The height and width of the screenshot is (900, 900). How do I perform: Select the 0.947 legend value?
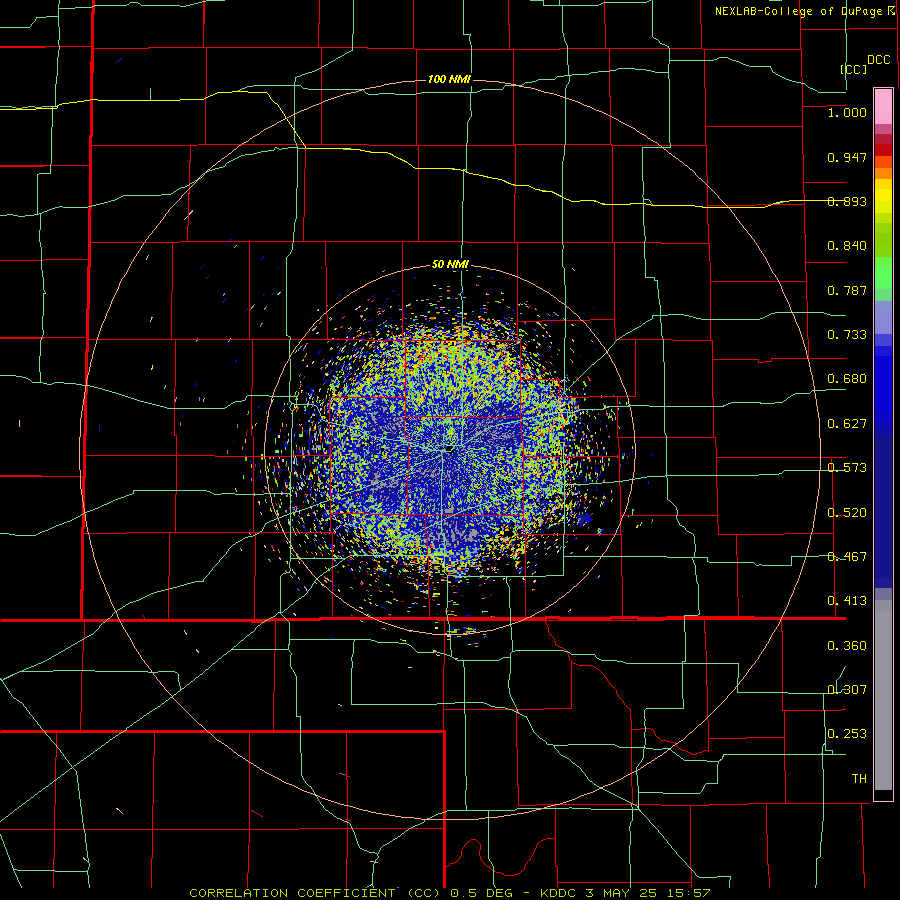847,157
